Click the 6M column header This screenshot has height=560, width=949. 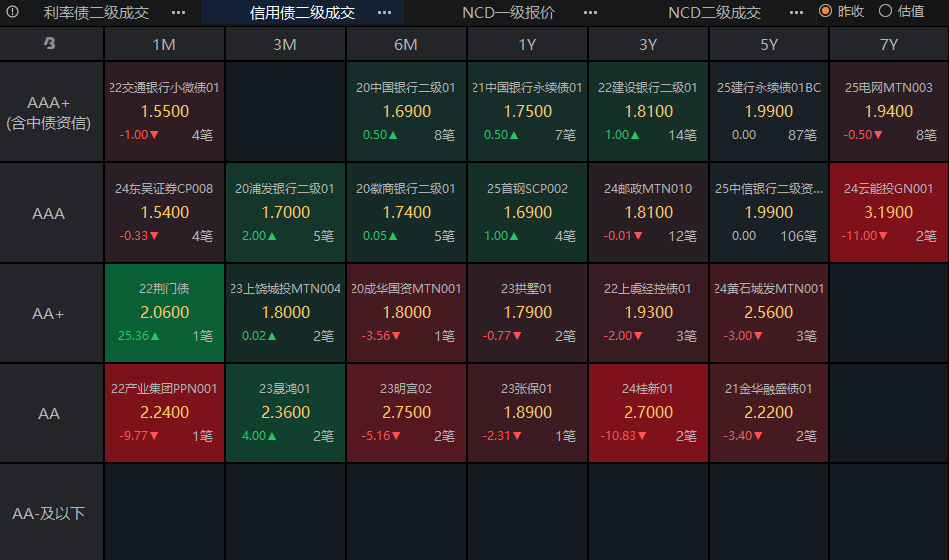coord(406,44)
